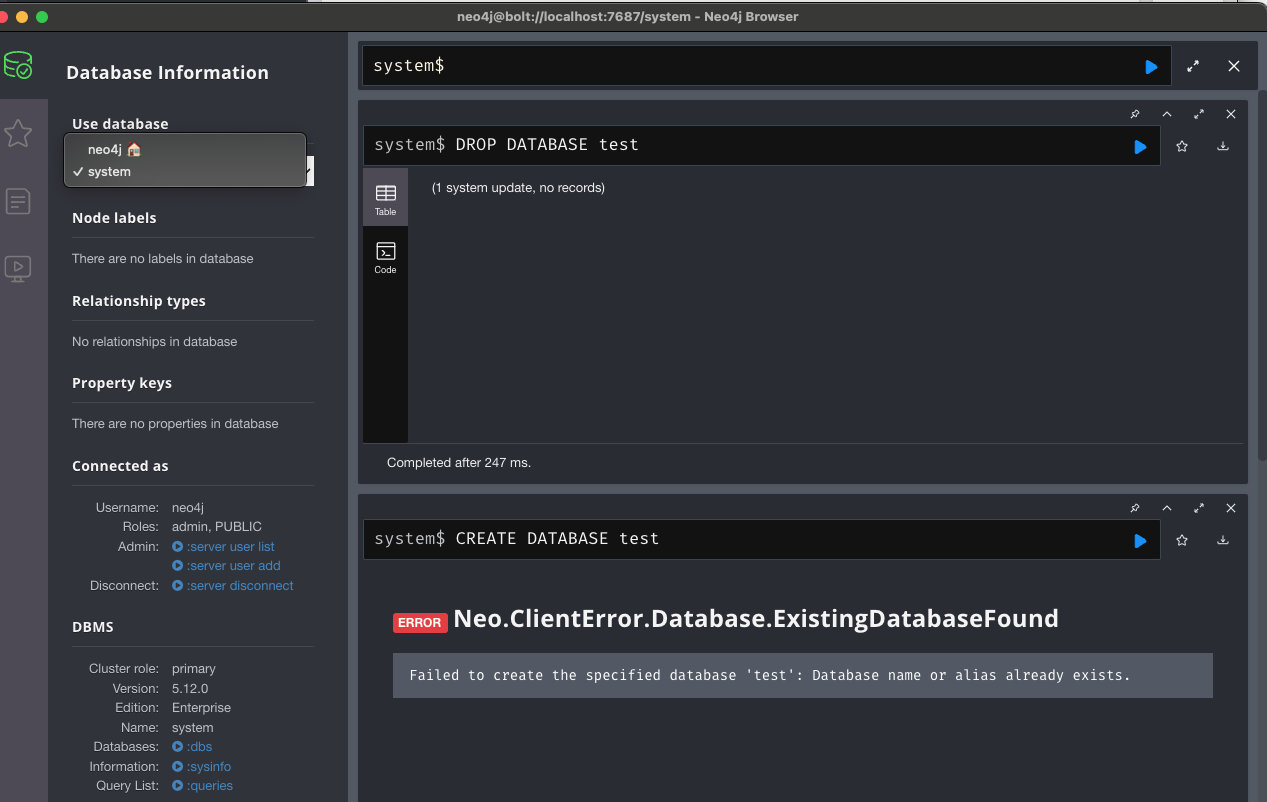The image size is (1267, 802).
Task: Click the macOS yellow minimize window button
Action: tap(22, 17)
